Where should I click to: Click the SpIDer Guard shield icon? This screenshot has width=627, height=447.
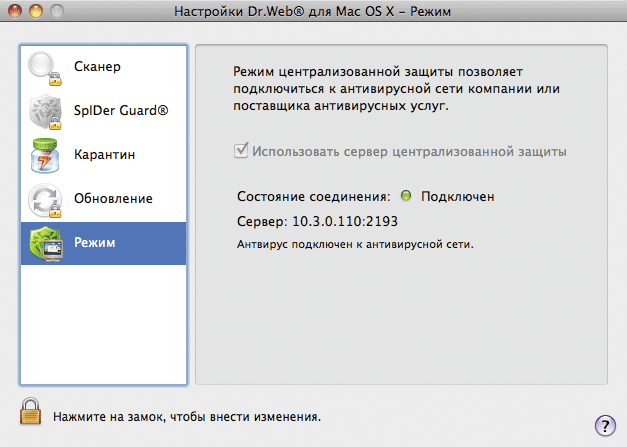click(45, 112)
